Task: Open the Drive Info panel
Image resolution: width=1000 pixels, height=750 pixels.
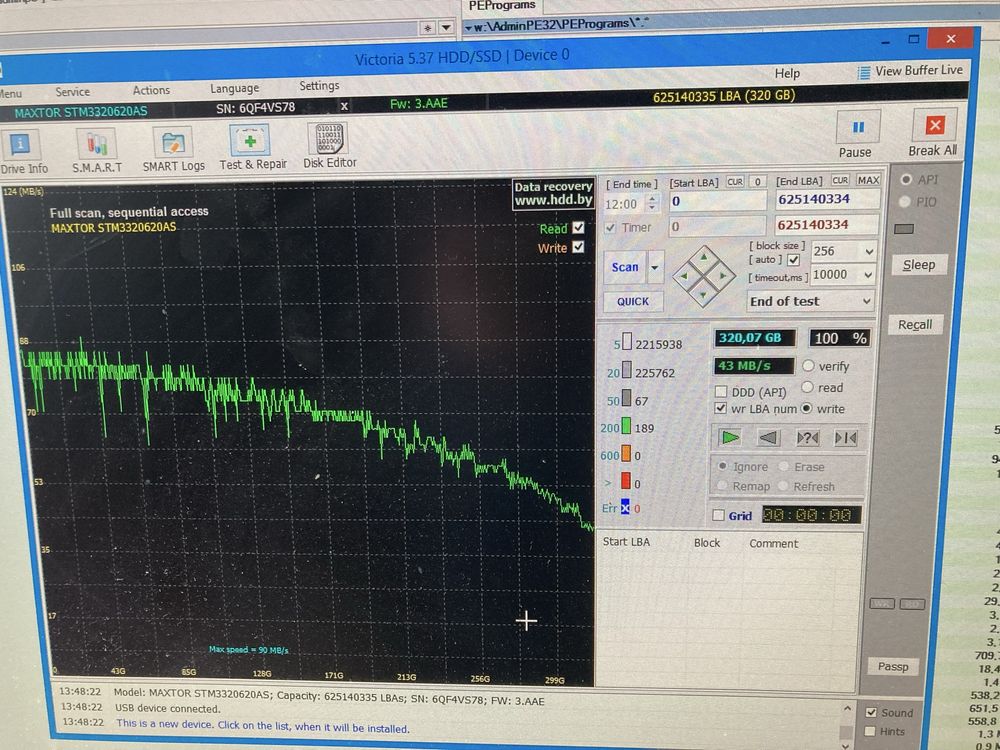Action: pyautogui.click(x=23, y=152)
